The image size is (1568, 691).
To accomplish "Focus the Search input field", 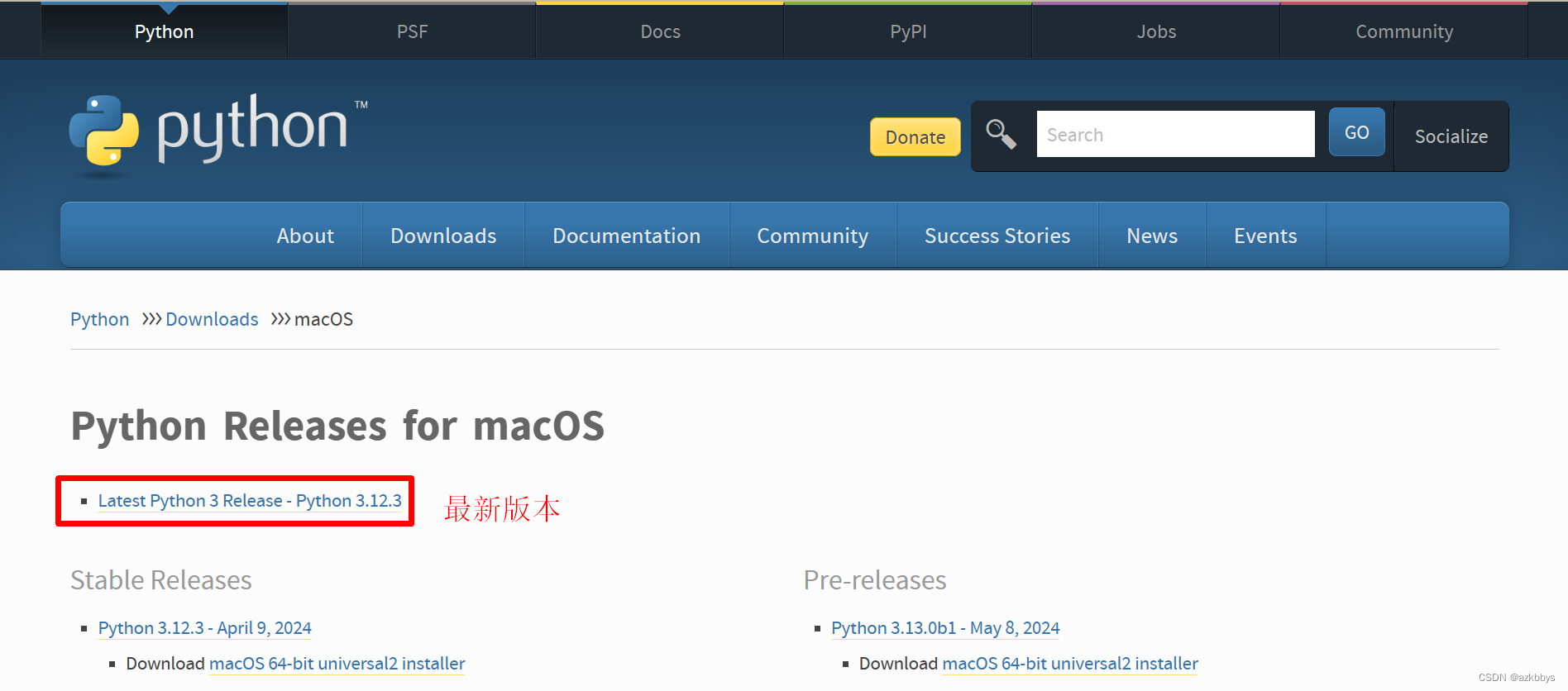I will click(1175, 134).
